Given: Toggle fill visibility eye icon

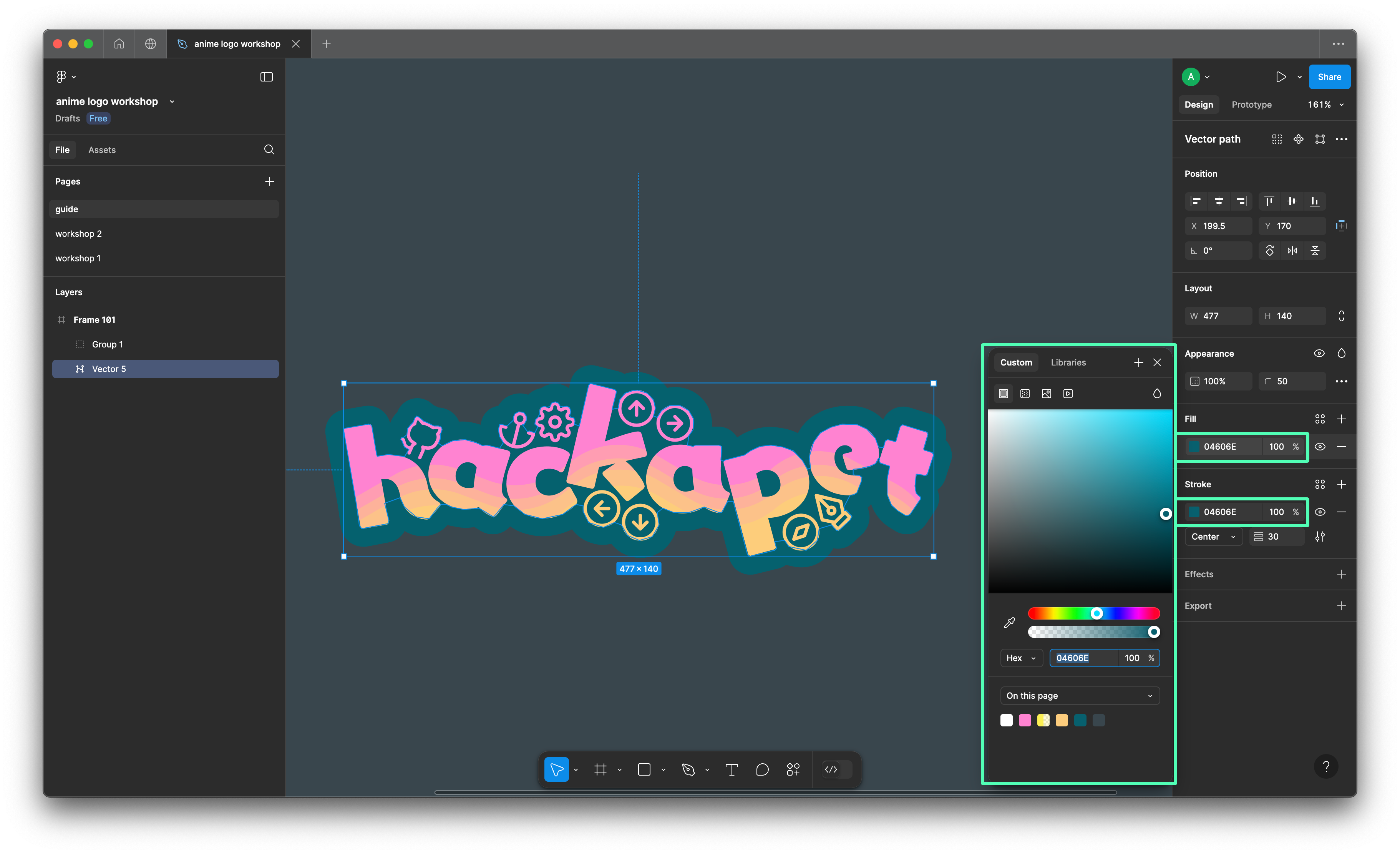Looking at the screenshot, I should 1319,446.
